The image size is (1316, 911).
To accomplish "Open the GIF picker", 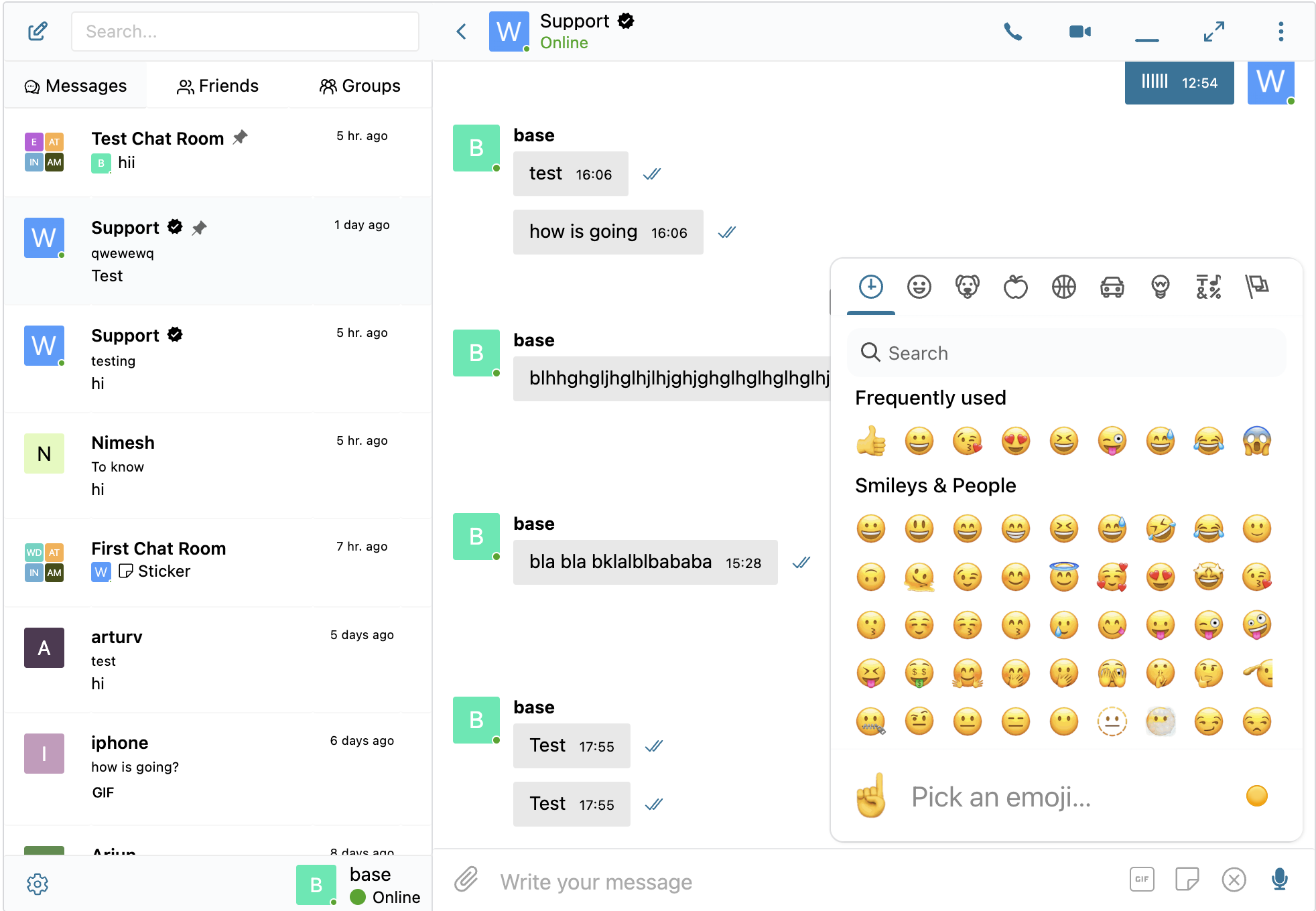I will [1140, 880].
